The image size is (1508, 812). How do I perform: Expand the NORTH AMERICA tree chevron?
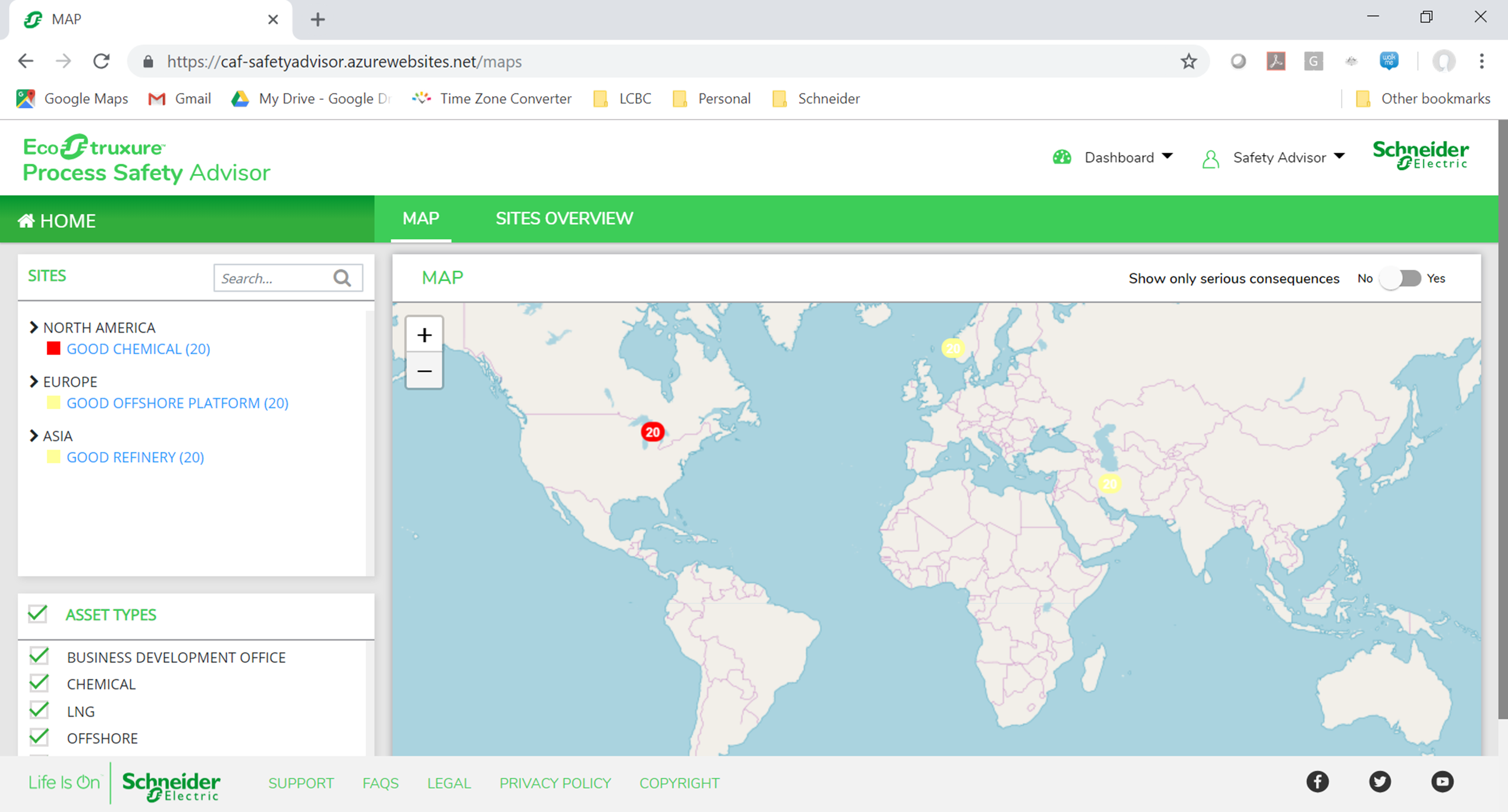33,327
